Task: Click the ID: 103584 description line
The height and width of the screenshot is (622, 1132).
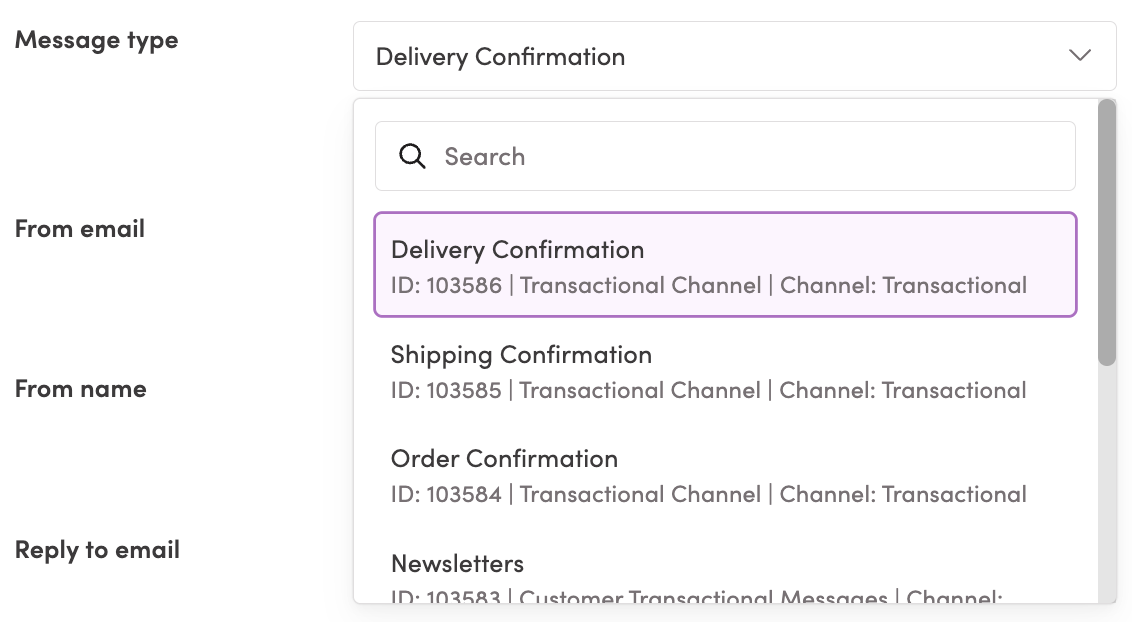Action: (708, 495)
